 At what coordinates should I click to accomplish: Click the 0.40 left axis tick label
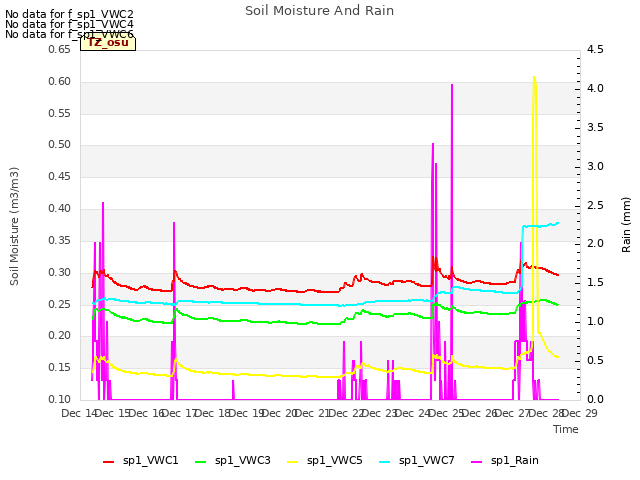(60, 209)
